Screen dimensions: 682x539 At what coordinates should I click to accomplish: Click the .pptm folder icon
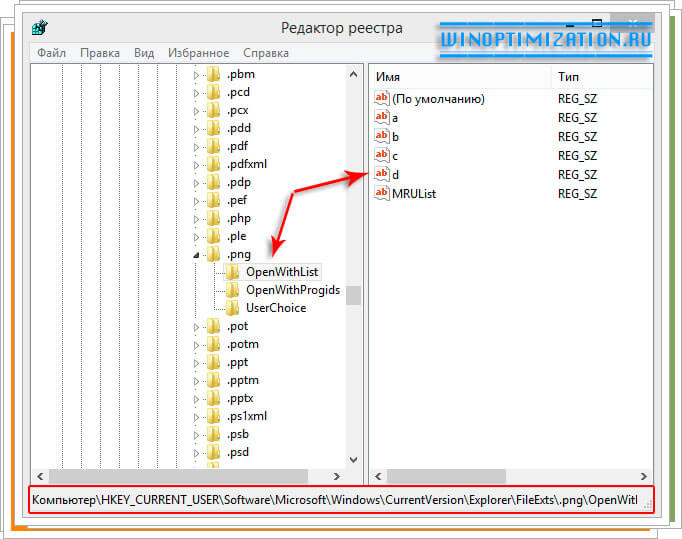pyautogui.click(x=213, y=380)
